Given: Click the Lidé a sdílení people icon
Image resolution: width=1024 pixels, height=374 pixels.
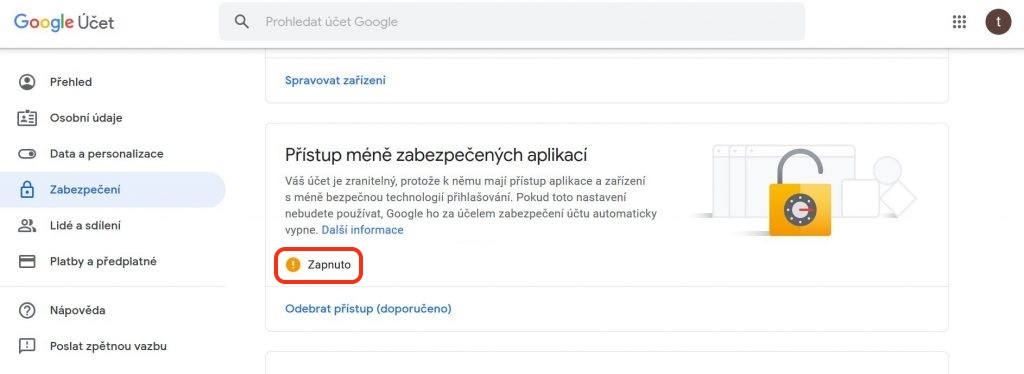Looking at the screenshot, I should (x=27, y=226).
